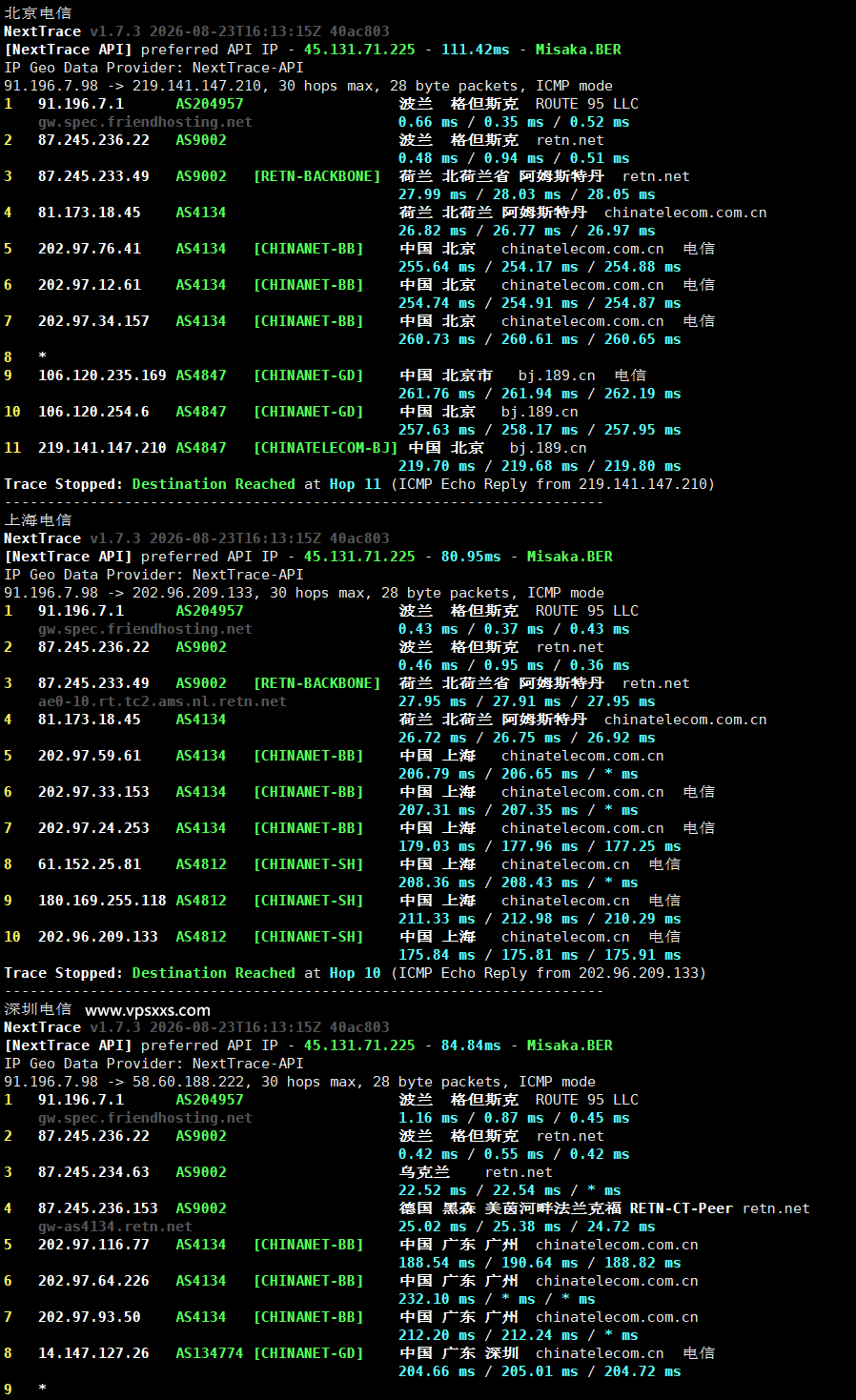Select the 中国 北京市 location text
Screen dimensions: 856x1400
(445, 375)
